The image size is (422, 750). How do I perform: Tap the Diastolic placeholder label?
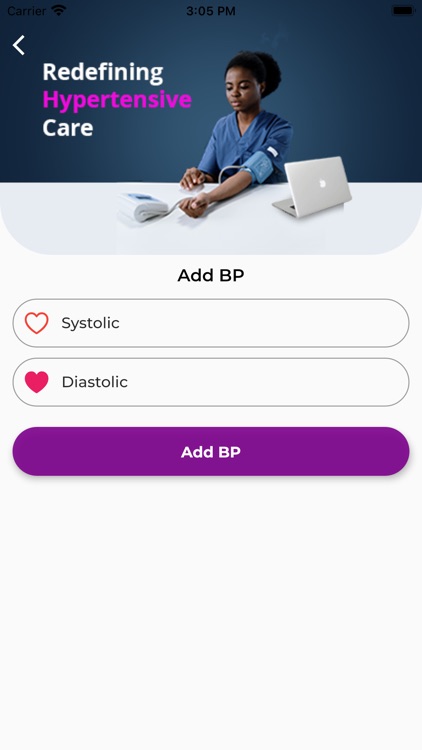(95, 382)
